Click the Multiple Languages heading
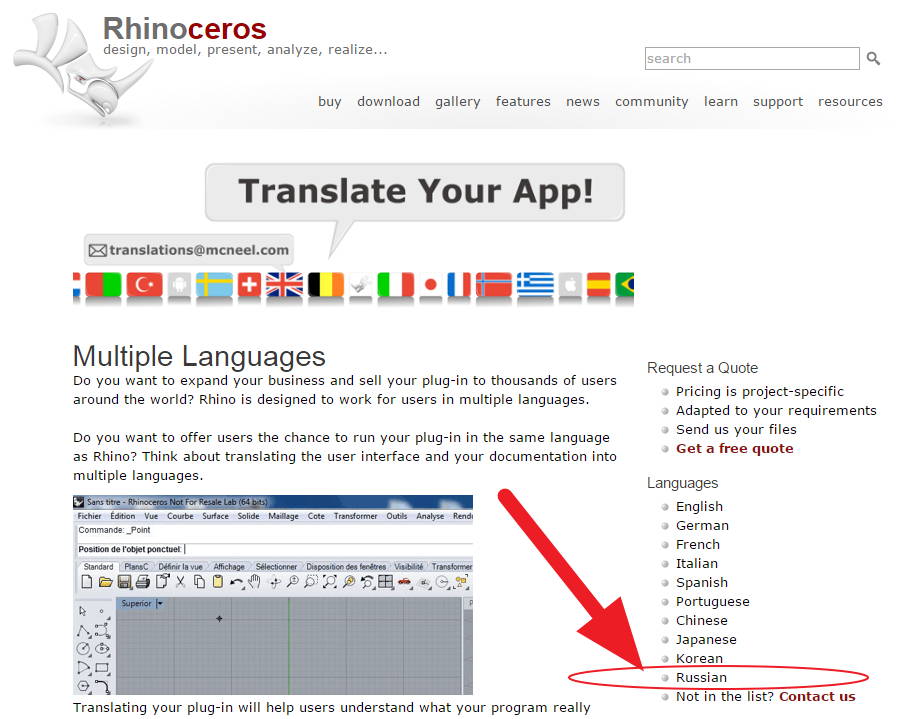 tap(199, 356)
